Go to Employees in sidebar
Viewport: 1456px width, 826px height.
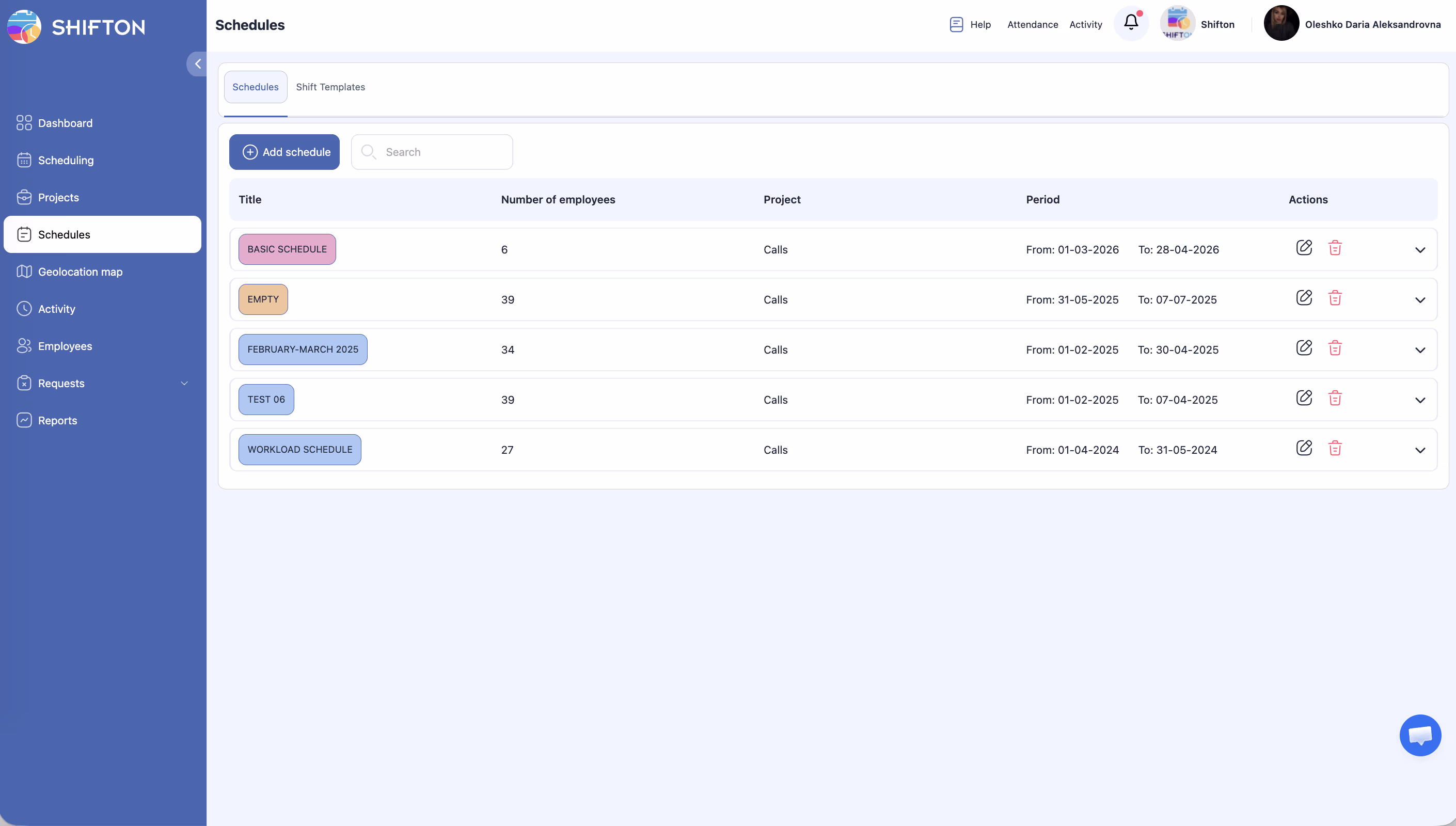65,346
